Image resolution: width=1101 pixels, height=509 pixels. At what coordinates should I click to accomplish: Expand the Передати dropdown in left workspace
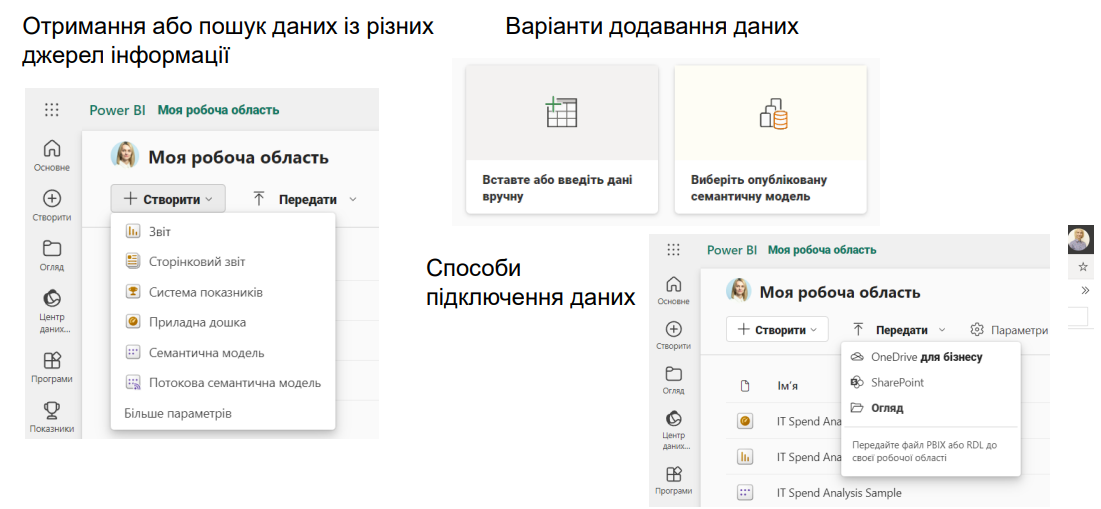click(305, 199)
